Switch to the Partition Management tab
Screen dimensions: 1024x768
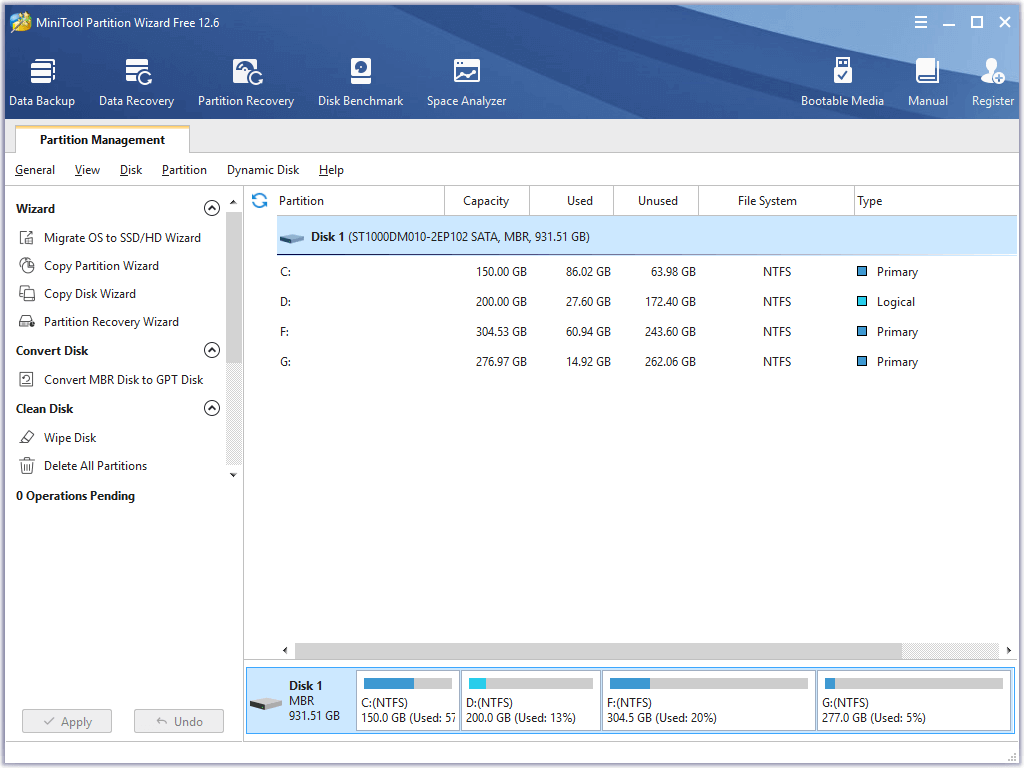click(103, 139)
